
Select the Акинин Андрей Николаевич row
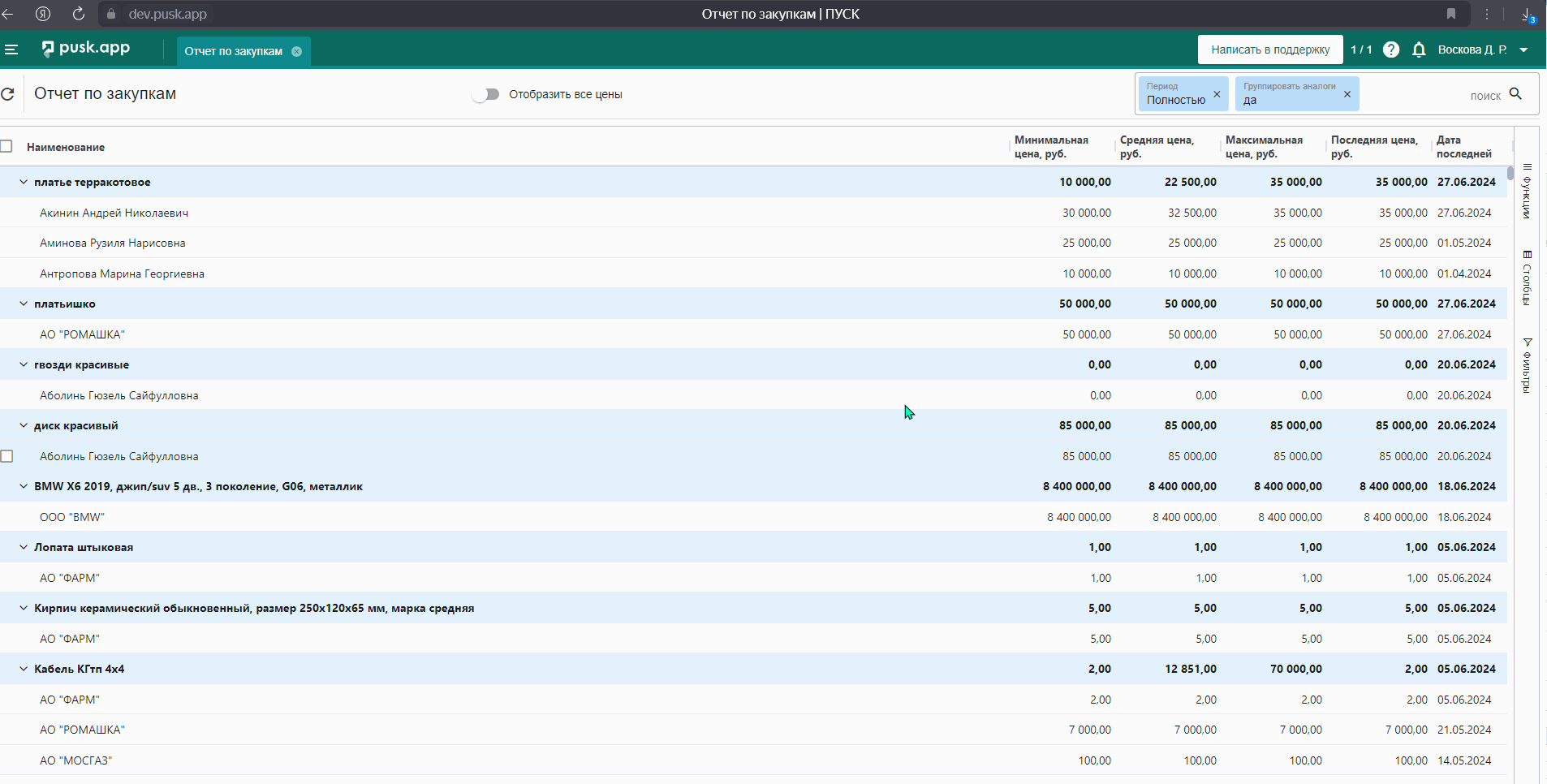(753, 213)
